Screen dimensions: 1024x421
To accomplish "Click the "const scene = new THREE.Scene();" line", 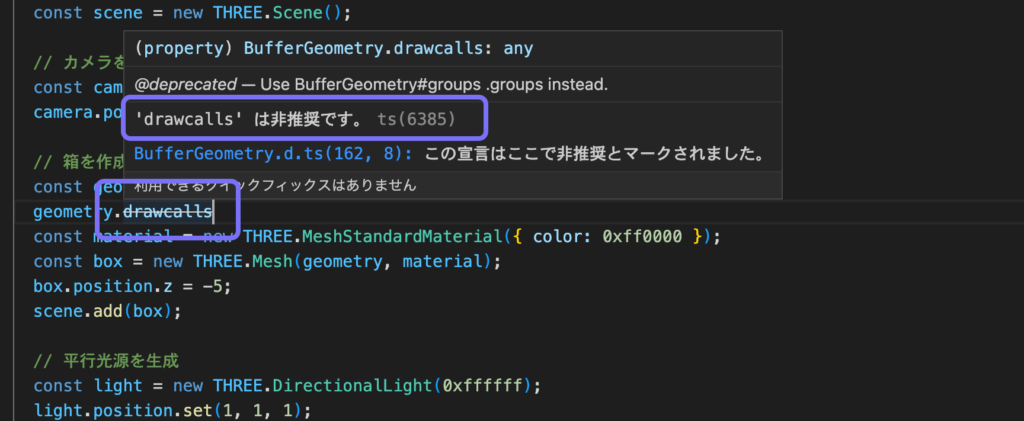I will click(x=192, y=12).
